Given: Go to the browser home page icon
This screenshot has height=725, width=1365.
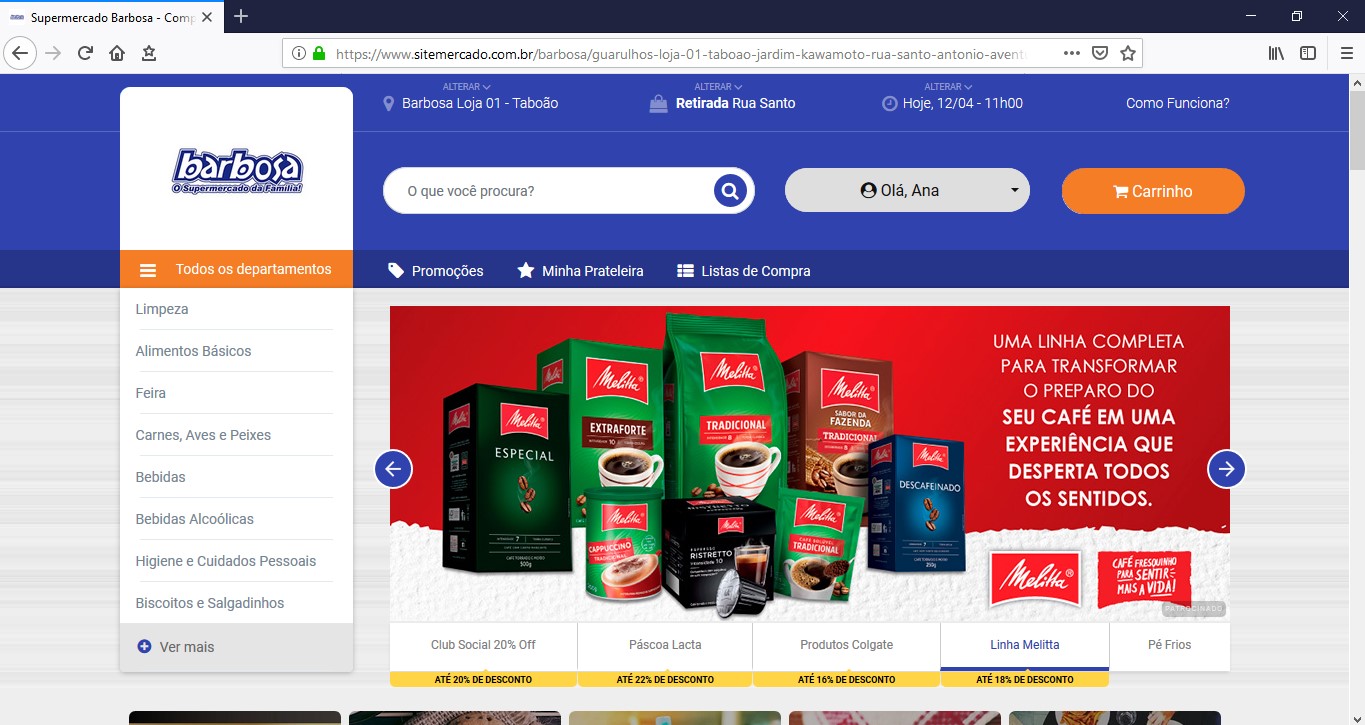Looking at the screenshot, I should 117,53.
